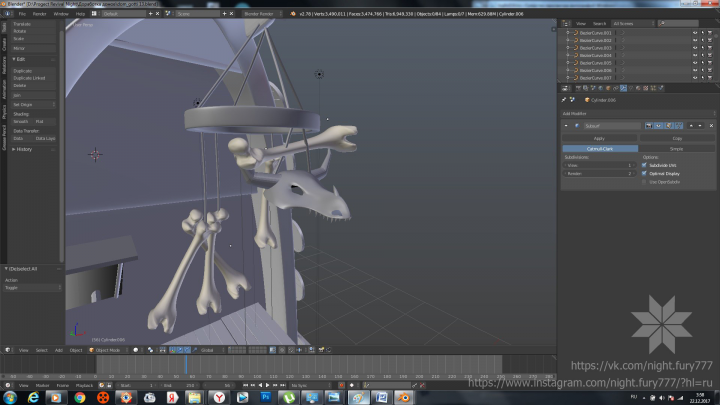Open the world properties tab icon
The height and width of the screenshot is (405, 720).
(601, 88)
